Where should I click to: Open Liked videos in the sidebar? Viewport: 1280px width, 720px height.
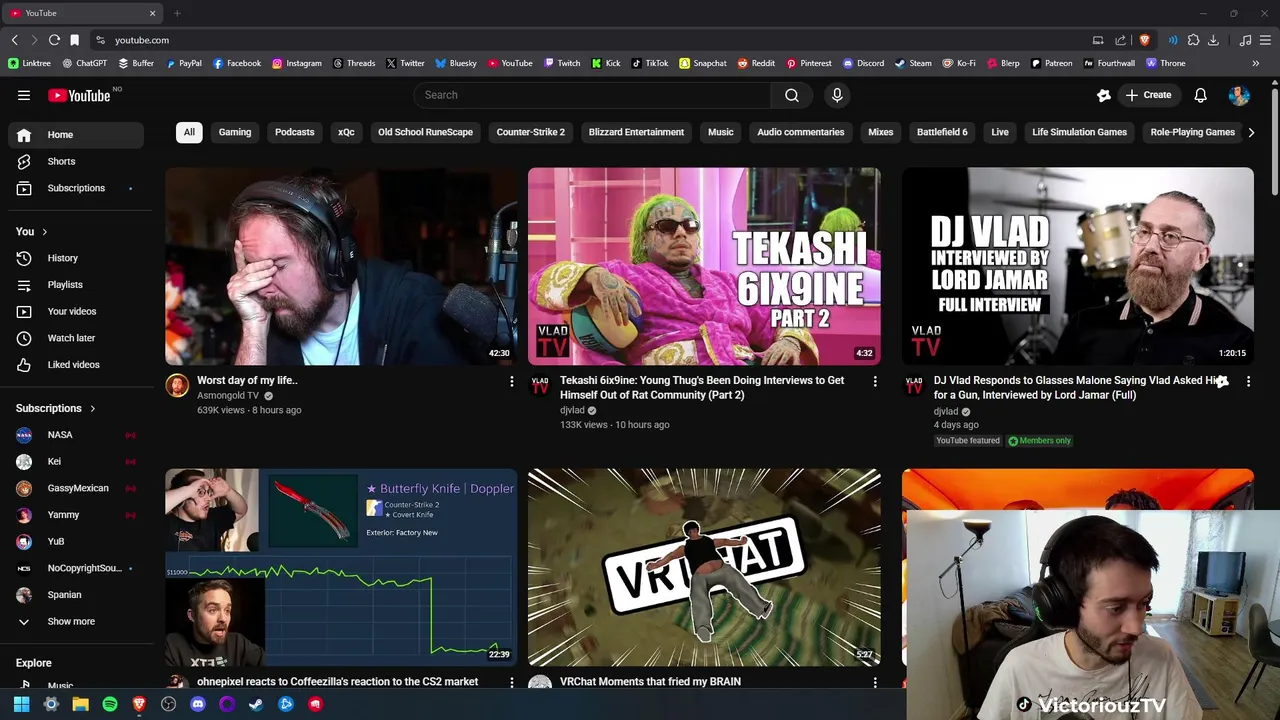[x=75, y=365]
